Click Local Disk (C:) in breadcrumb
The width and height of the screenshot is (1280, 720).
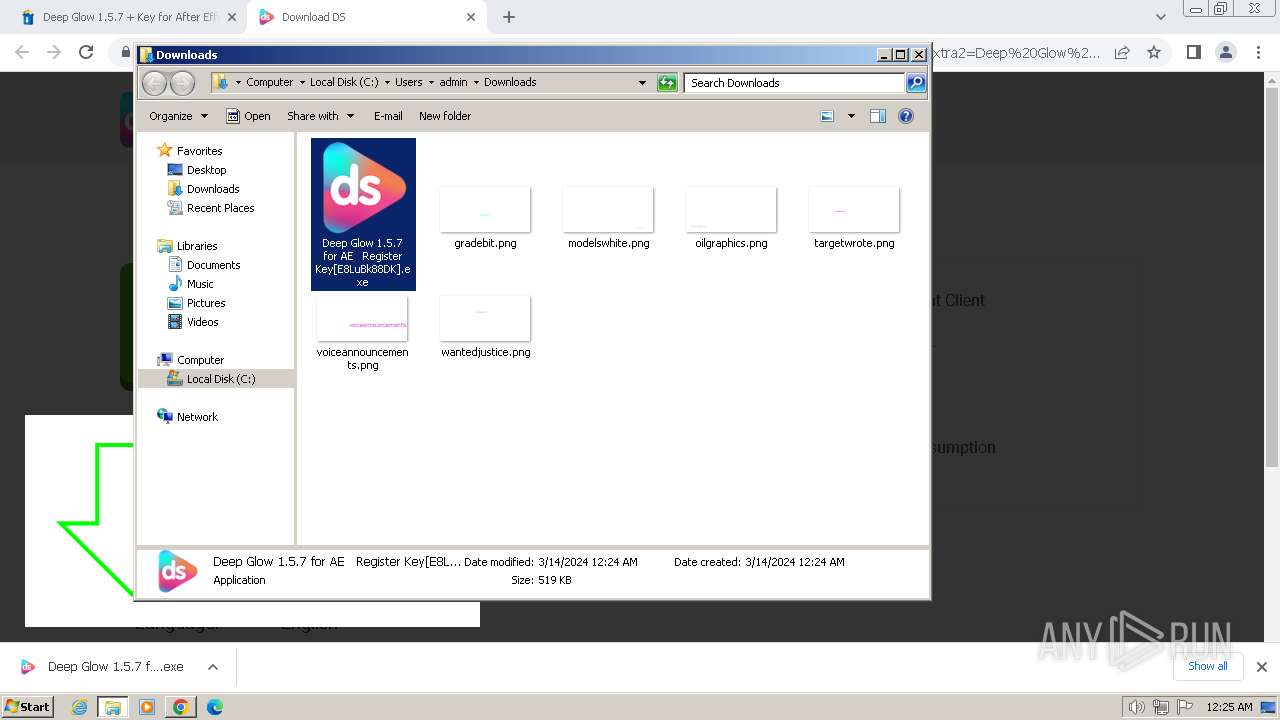[344, 83]
